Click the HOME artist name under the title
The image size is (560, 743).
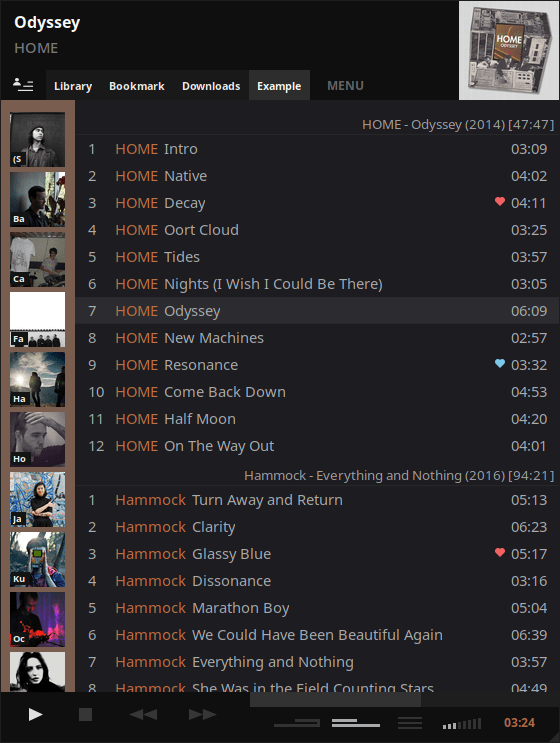[x=36, y=48]
